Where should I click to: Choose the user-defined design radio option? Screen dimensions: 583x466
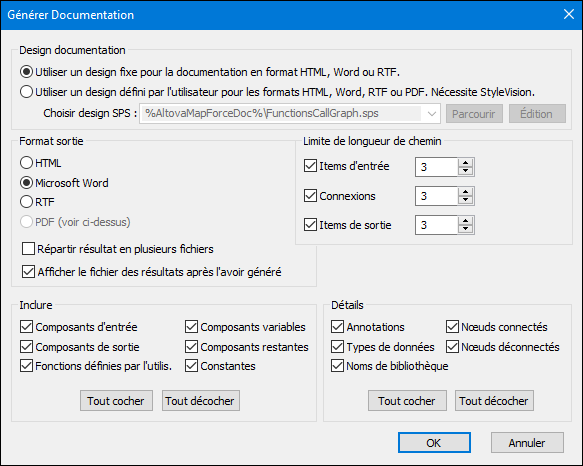click(x=26, y=92)
